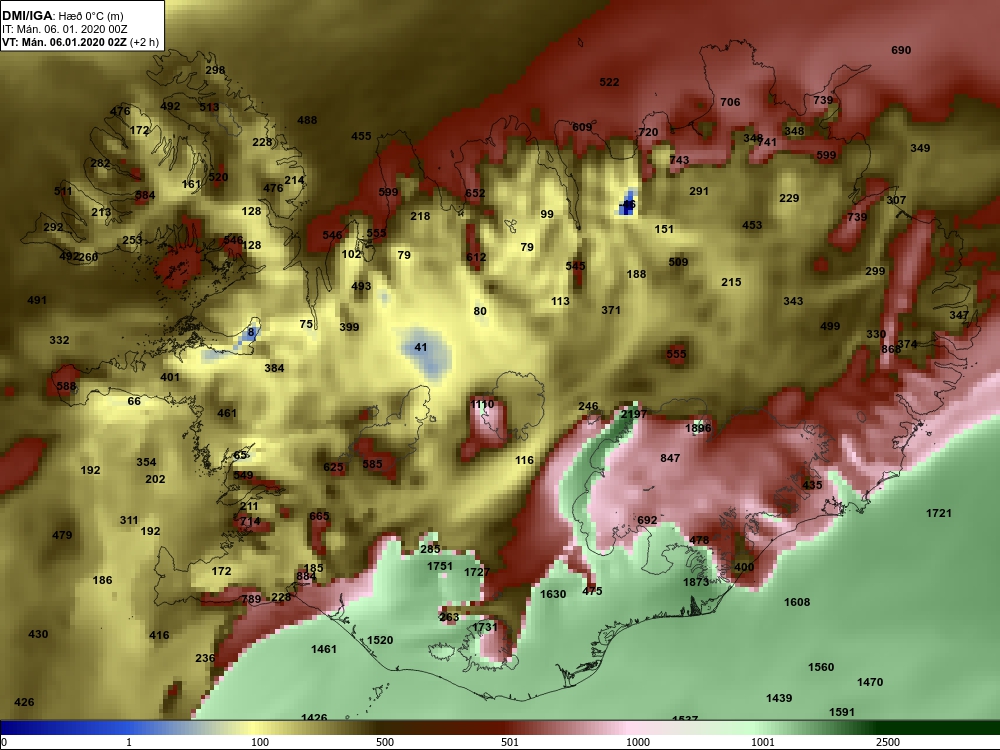
Task: Click the 1001 label on the color scale
Action: pos(762,742)
